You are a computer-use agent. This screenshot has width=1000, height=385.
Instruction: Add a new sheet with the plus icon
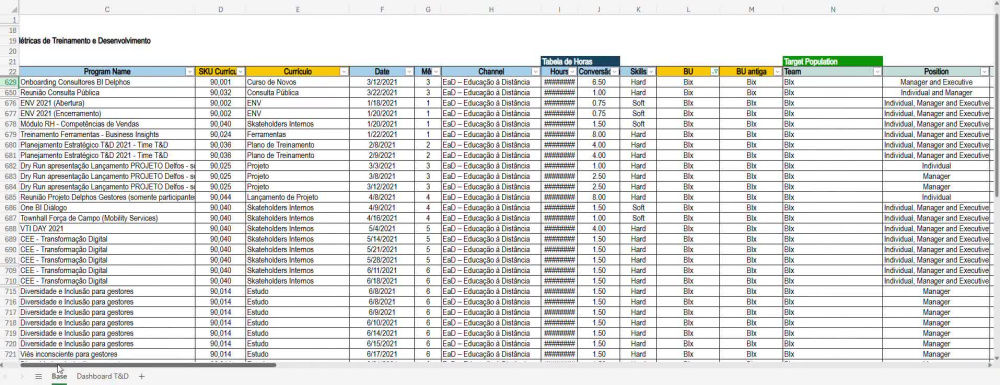click(x=142, y=377)
